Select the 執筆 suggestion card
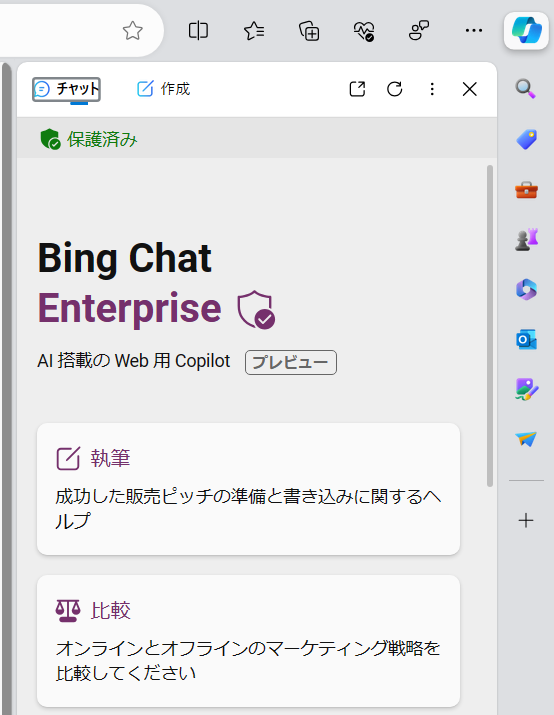This screenshot has width=554, height=715. [x=249, y=489]
